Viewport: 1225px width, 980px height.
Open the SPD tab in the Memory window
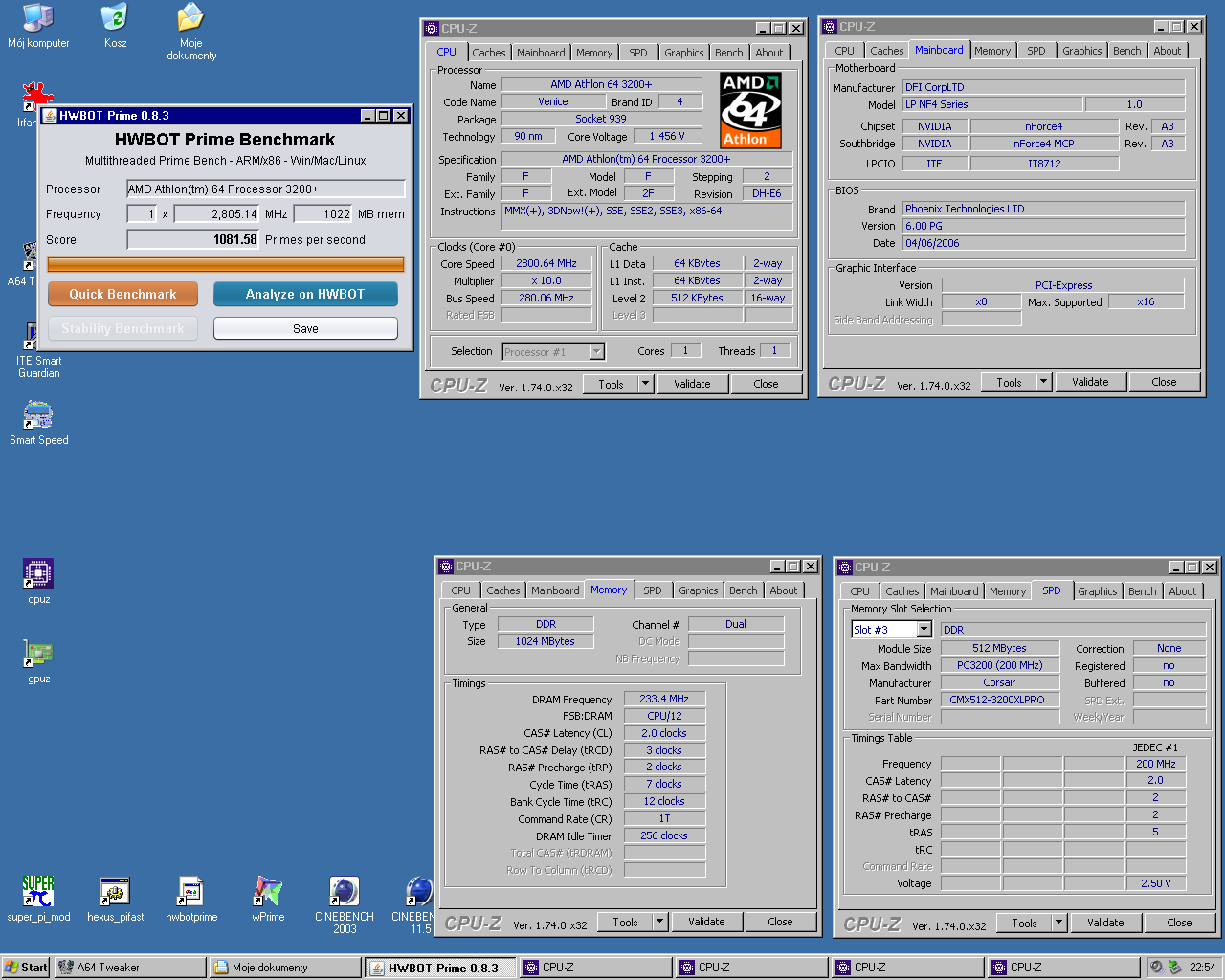[x=653, y=590]
